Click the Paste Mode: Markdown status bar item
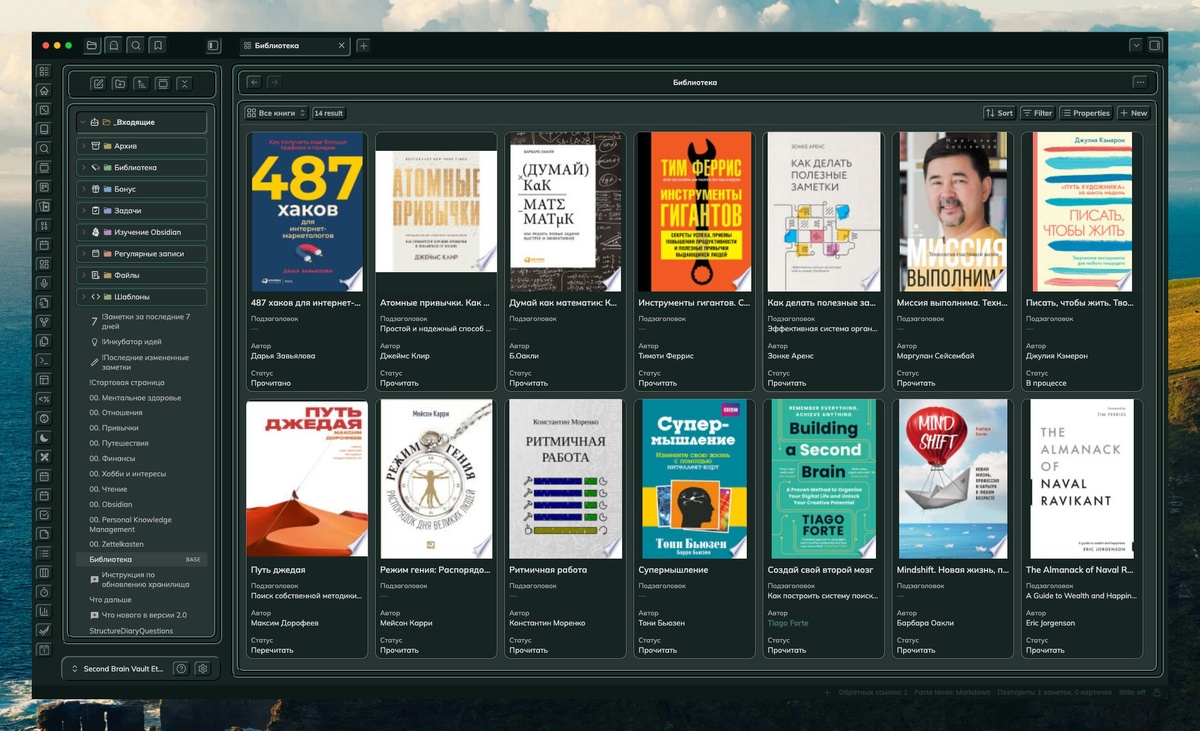The width and height of the screenshot is (1200, 731). pos(954,692)
